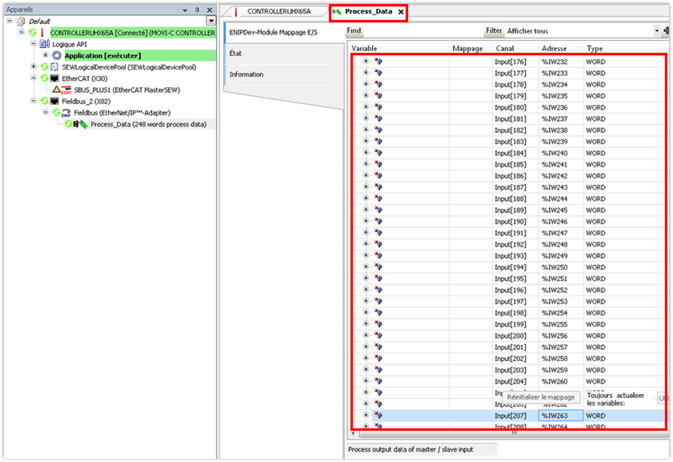Close the Process_Data tab
The height and width of the screenshot is (462, 673).
(400, 11)
